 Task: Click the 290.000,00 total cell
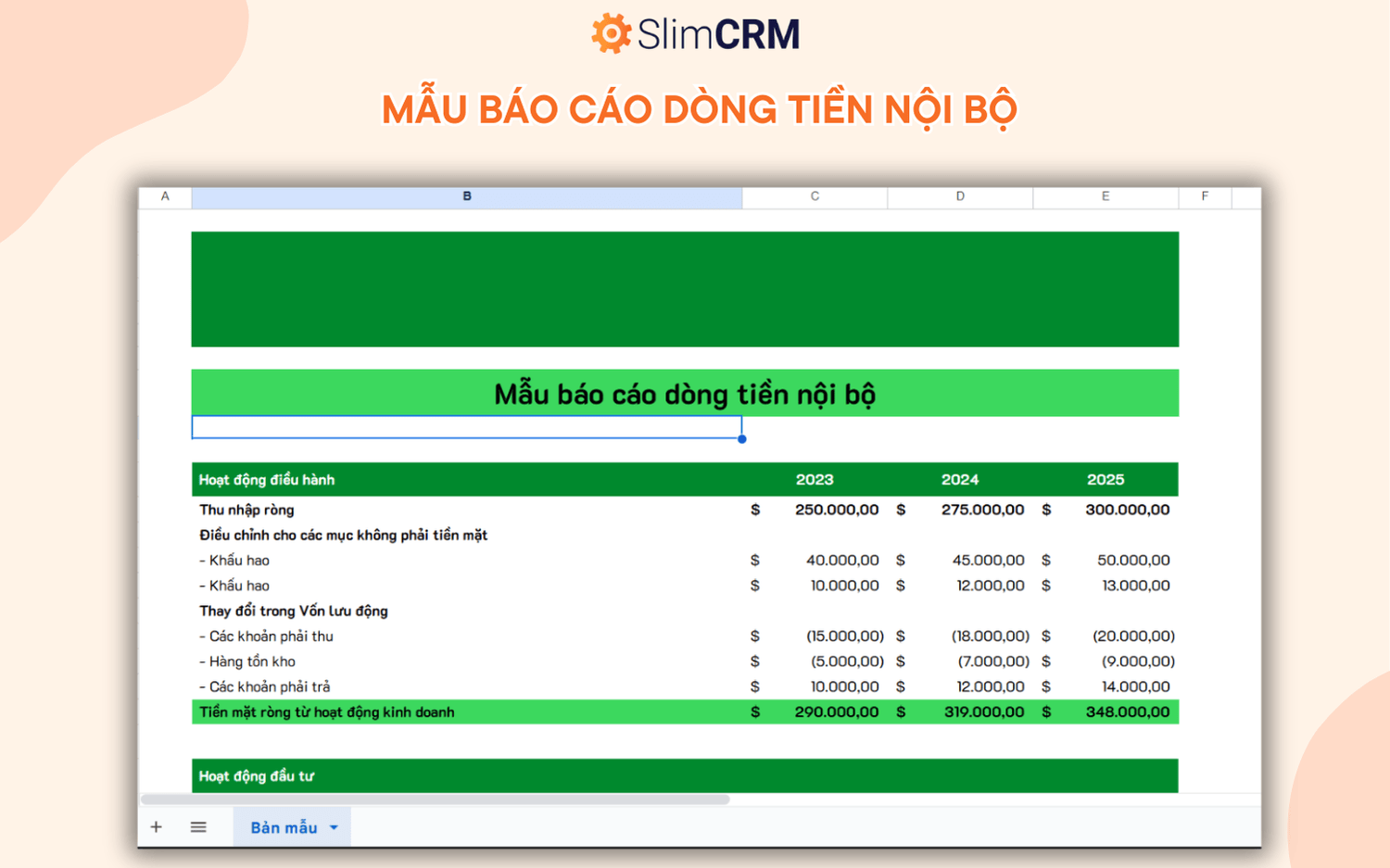(x=815, y=712)
